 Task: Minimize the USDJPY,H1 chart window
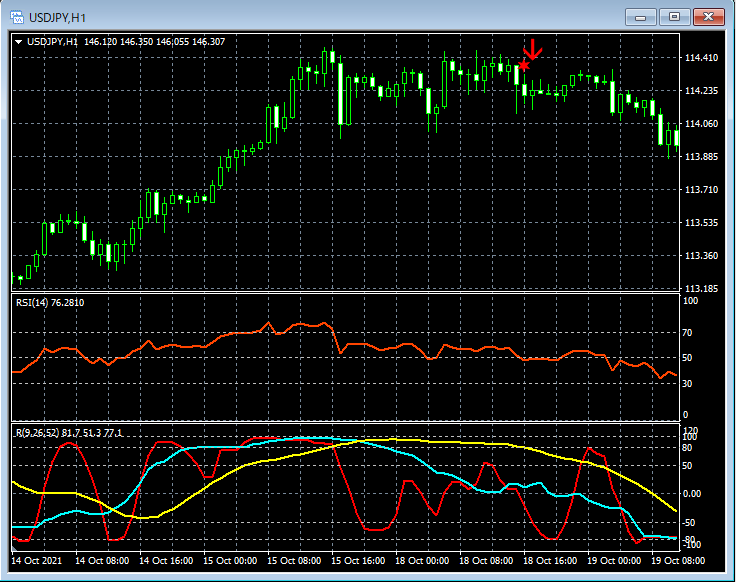(642, 17)
